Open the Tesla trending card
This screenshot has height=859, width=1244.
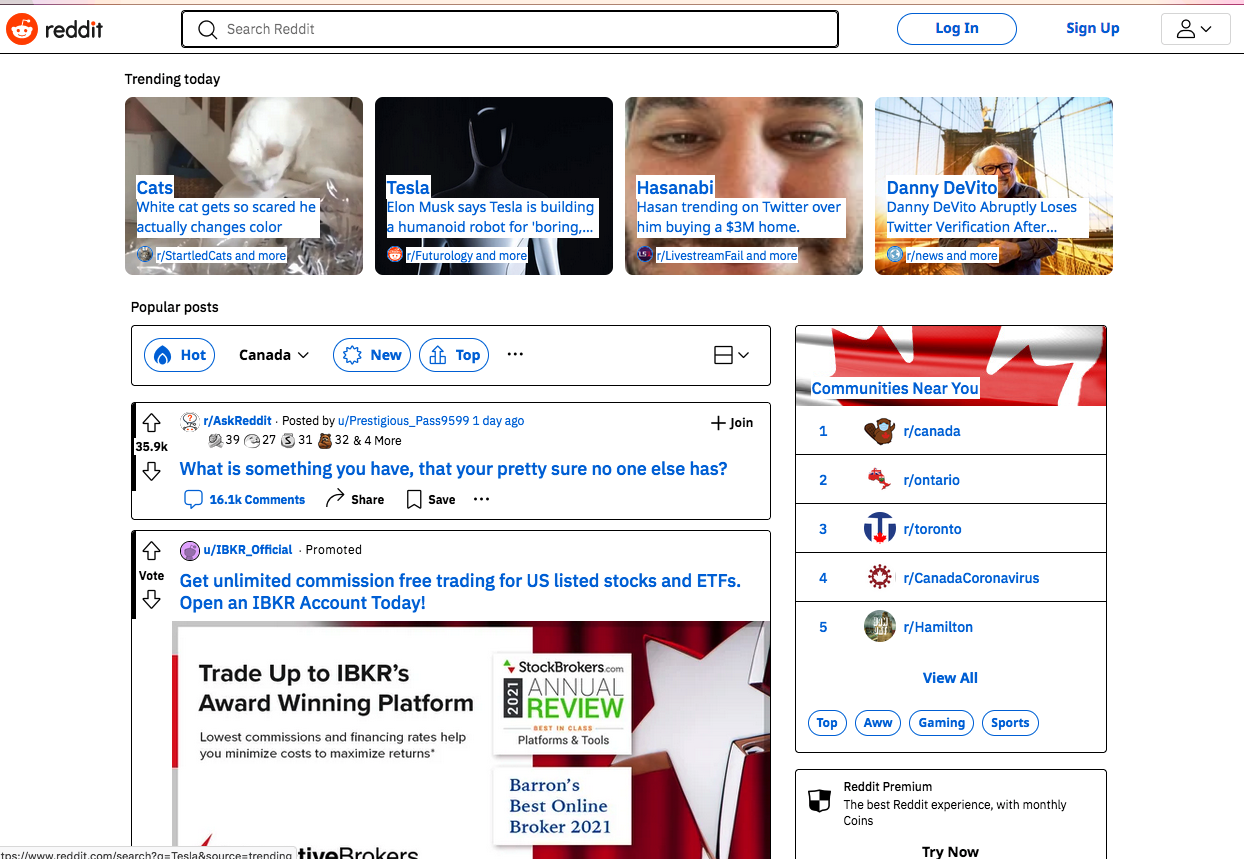pyautogui.click(x=494, y=186)
